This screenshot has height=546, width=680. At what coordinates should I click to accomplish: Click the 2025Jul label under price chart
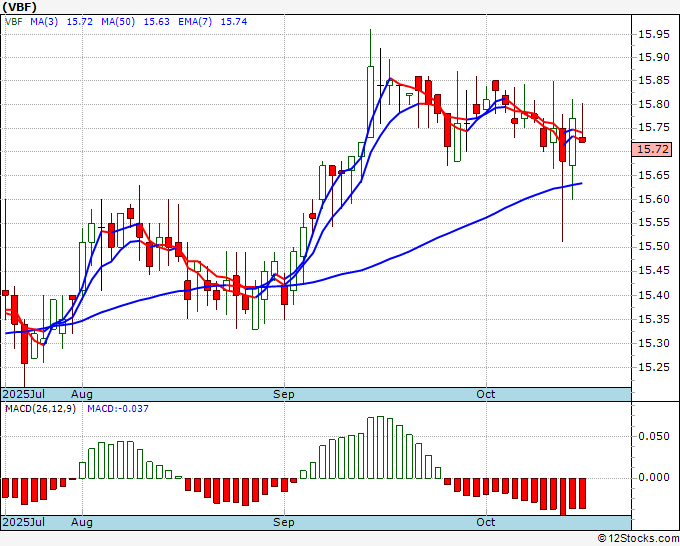(21, 395)
